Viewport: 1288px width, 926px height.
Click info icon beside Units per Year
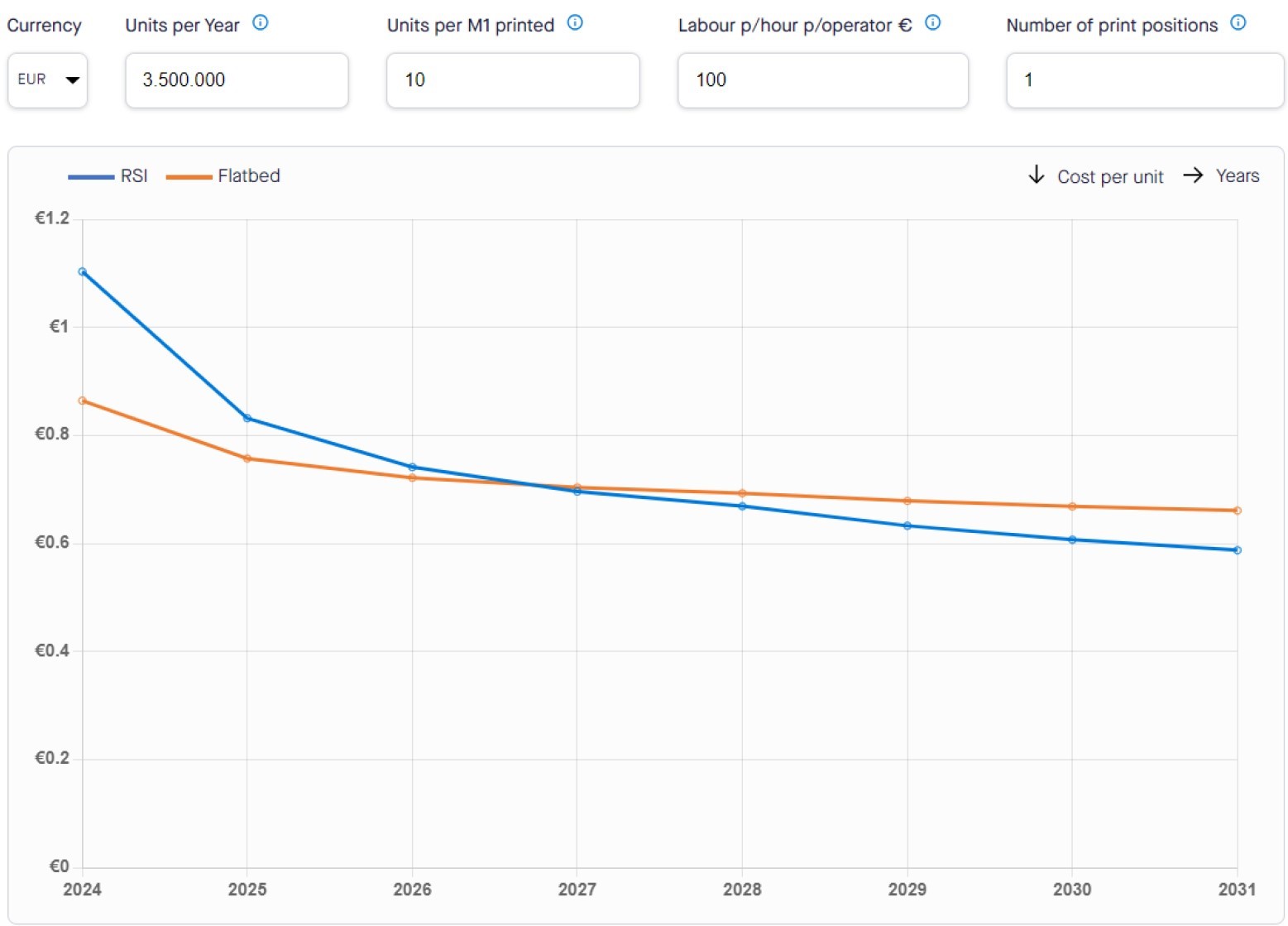point(260,23)
